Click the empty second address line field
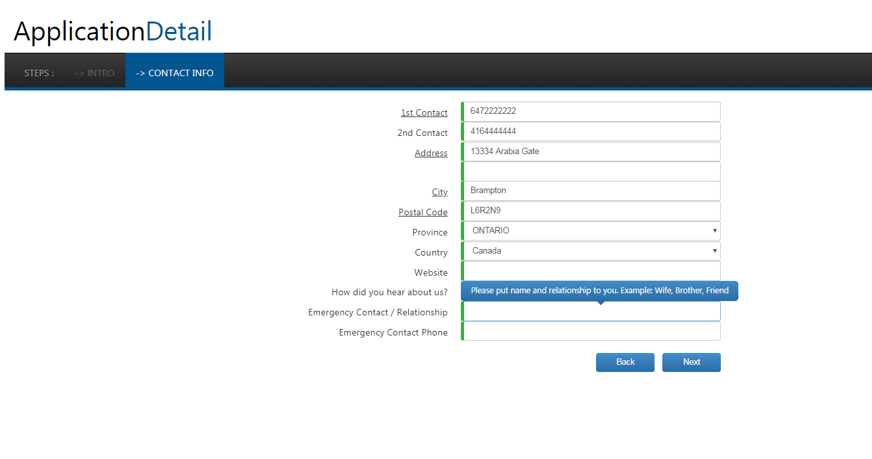This screenshot has width=872, height=459. point(591,171)
